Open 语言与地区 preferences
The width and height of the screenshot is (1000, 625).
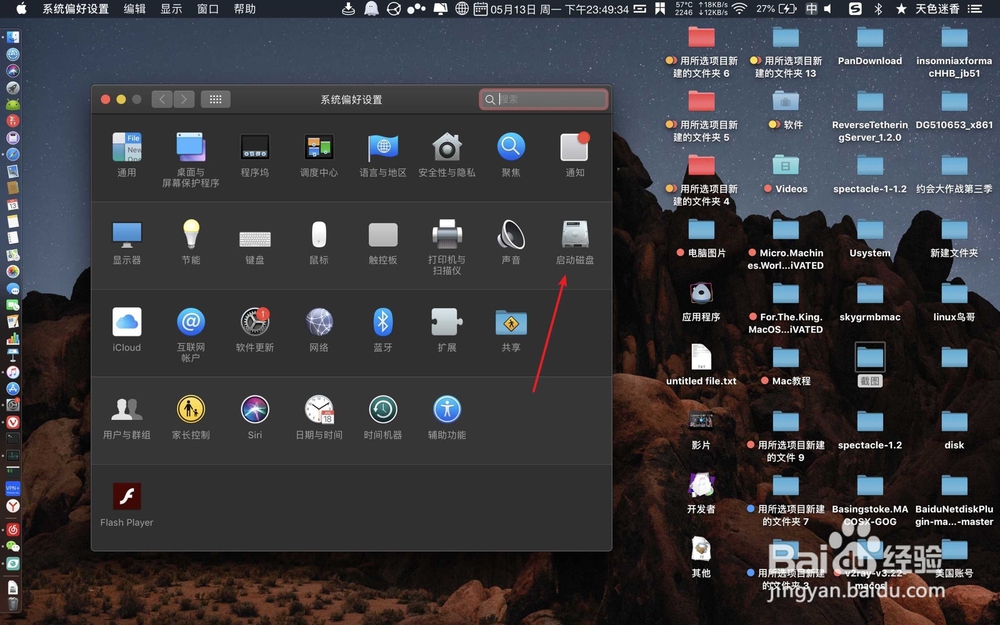[383, 147]
